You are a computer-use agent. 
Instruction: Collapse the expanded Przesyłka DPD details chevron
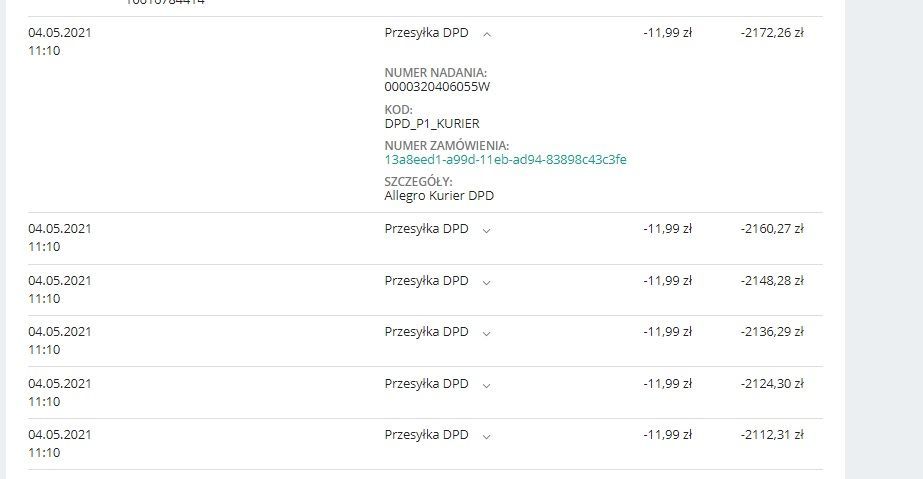[x=487, y=34]
